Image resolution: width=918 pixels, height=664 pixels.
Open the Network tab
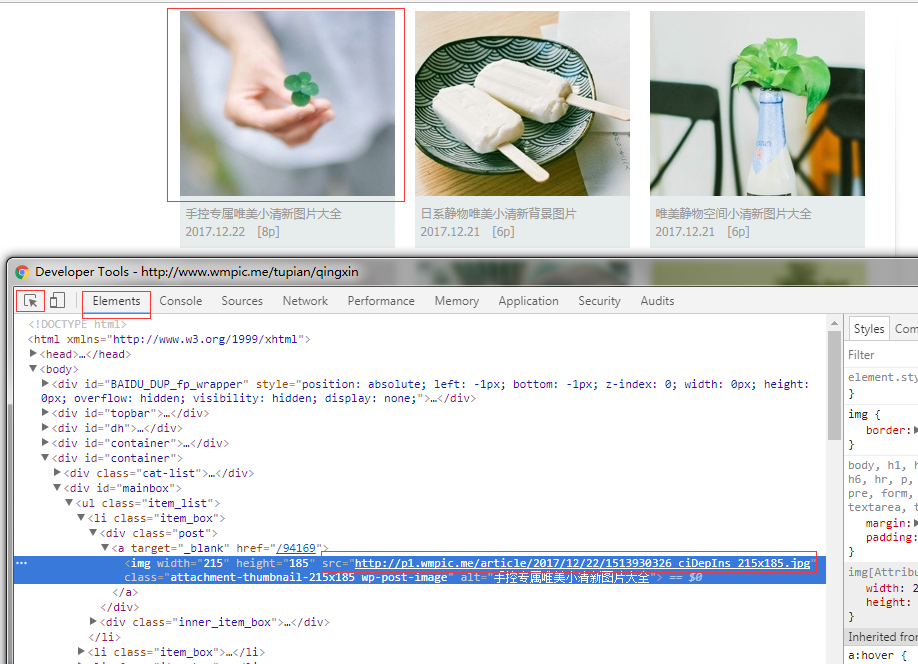[x=305, y=301]
